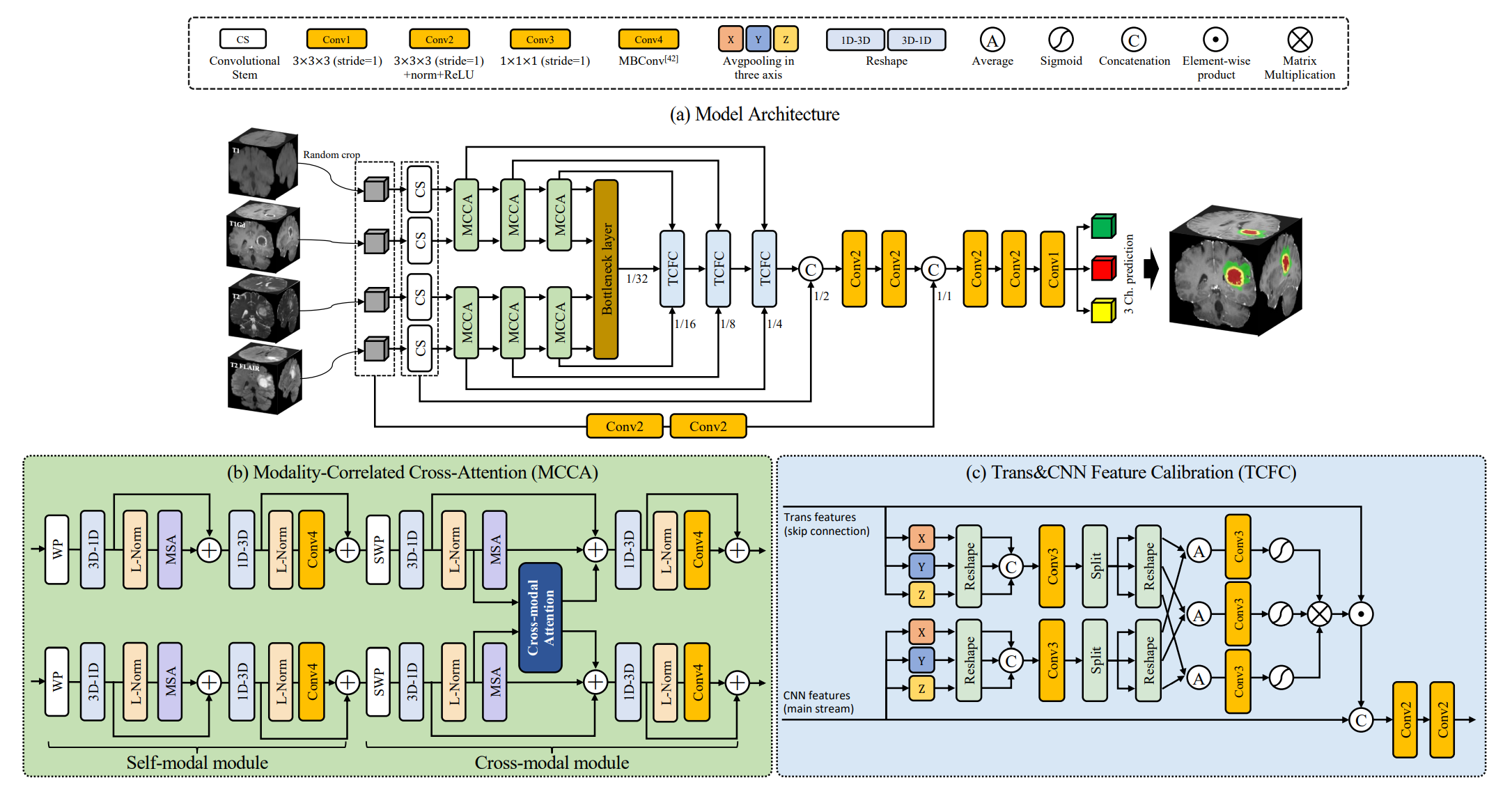Viewport: 1512px width, 787px height.
Task: Click the Bottleneck layer block
Action: tap(606, 270)
